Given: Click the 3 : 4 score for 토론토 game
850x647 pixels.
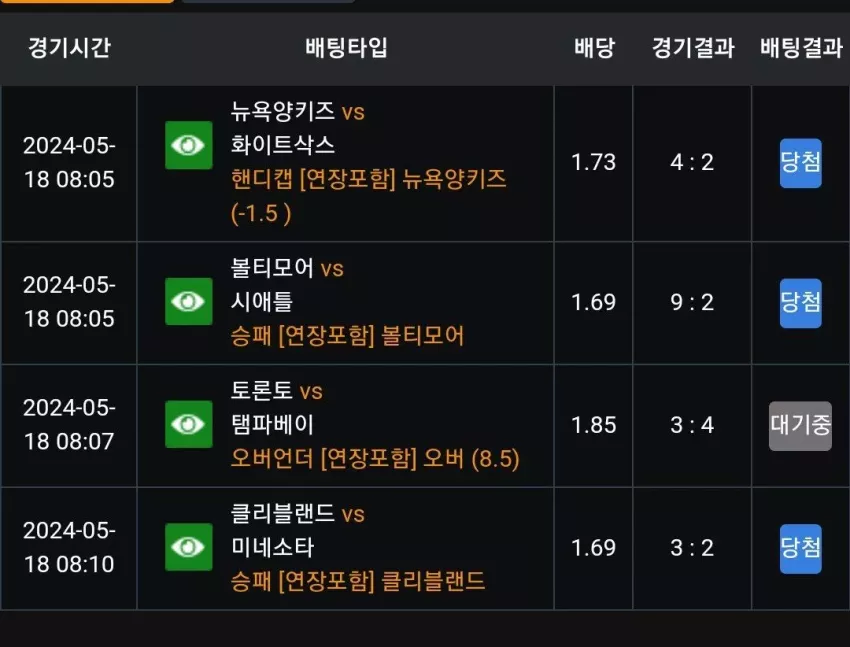Looking at the screenshot, I should pyautogui.click(x=692, y=425).
